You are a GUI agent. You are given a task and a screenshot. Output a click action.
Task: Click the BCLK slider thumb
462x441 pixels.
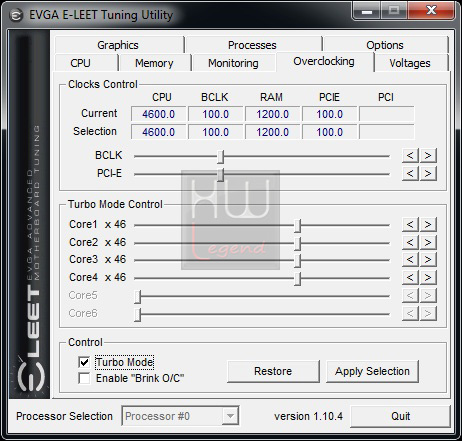(x=220, y=156)
